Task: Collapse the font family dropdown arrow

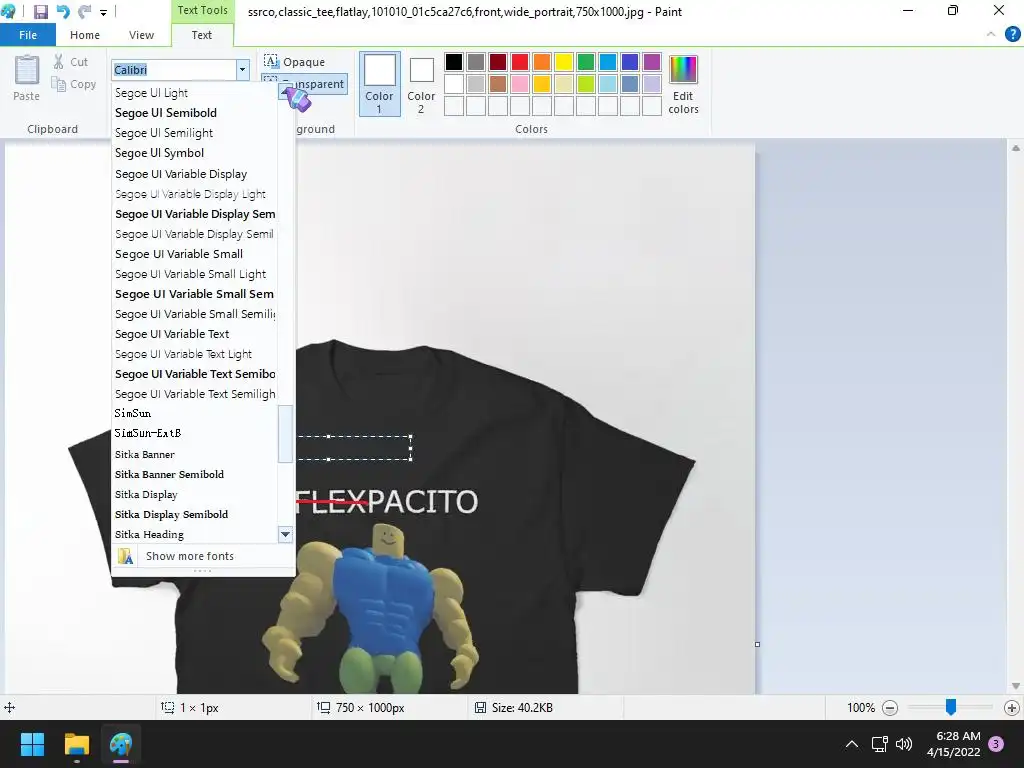Action: tap(242, 70)
